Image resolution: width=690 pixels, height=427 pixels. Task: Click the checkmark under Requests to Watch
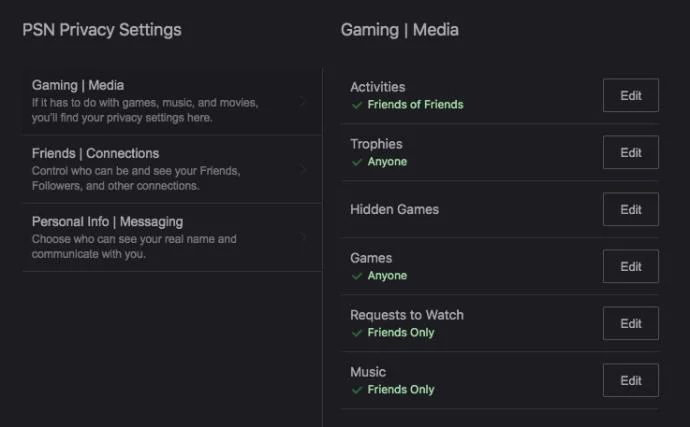(x=357, y=332)
